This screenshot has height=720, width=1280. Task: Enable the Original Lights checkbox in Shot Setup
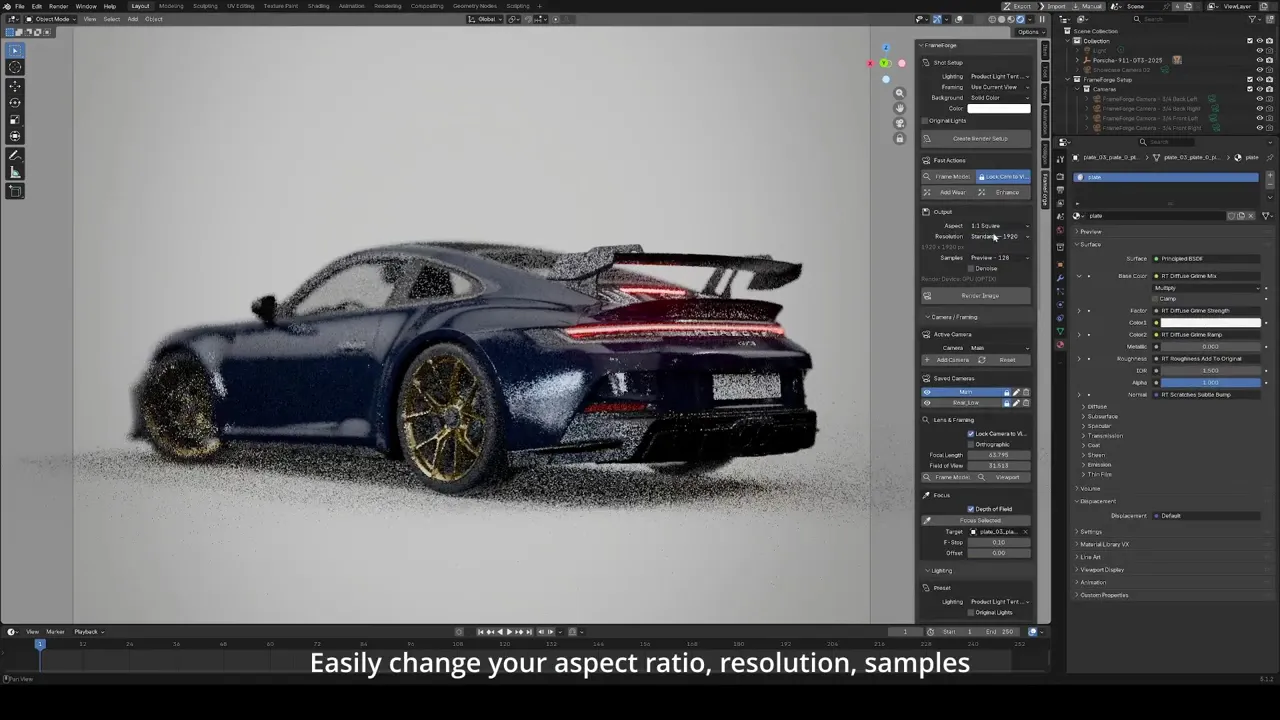[926, 121]
